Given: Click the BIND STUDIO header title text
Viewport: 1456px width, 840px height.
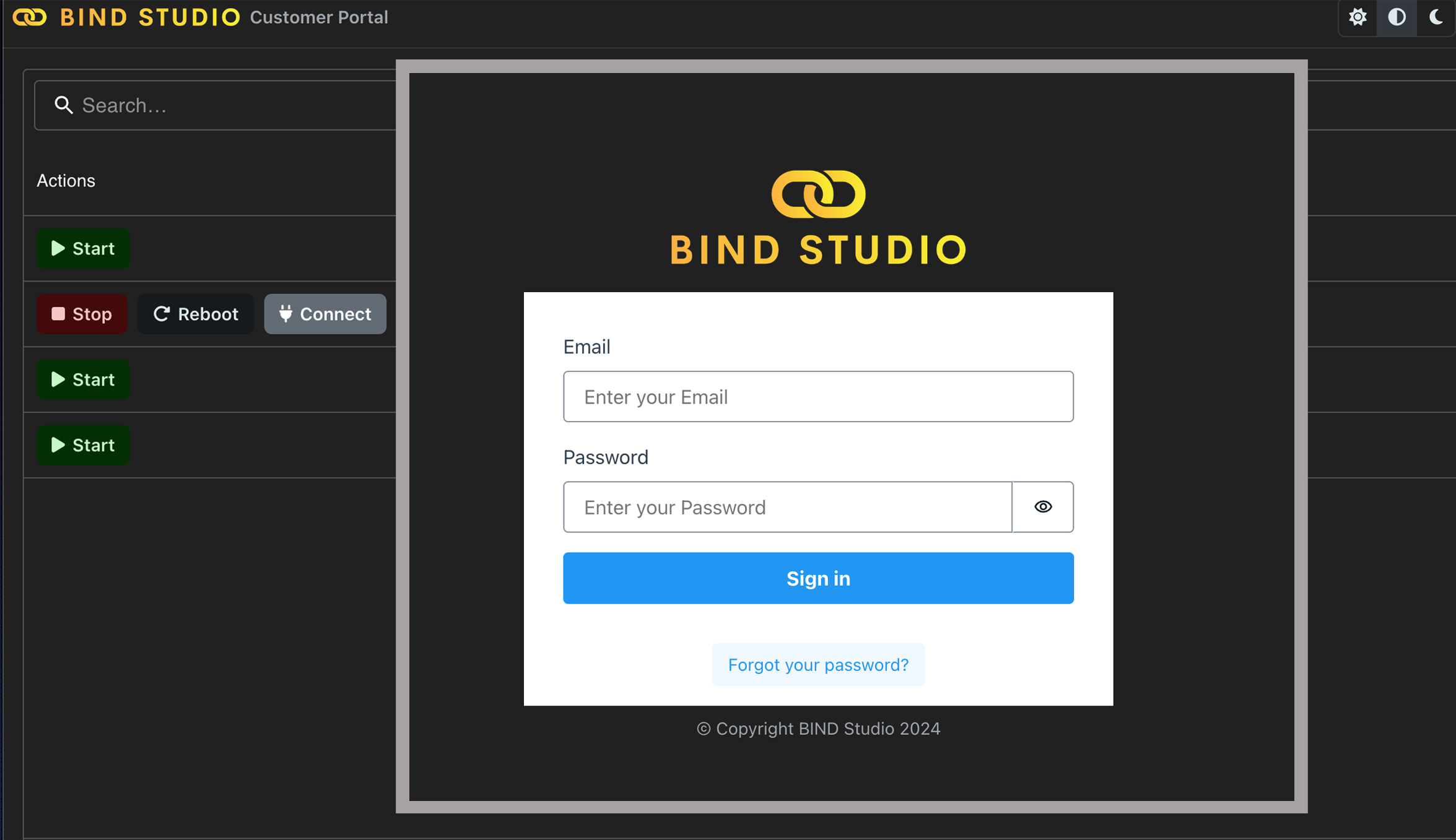Looking at the screenshot, I should coord(150,17).
